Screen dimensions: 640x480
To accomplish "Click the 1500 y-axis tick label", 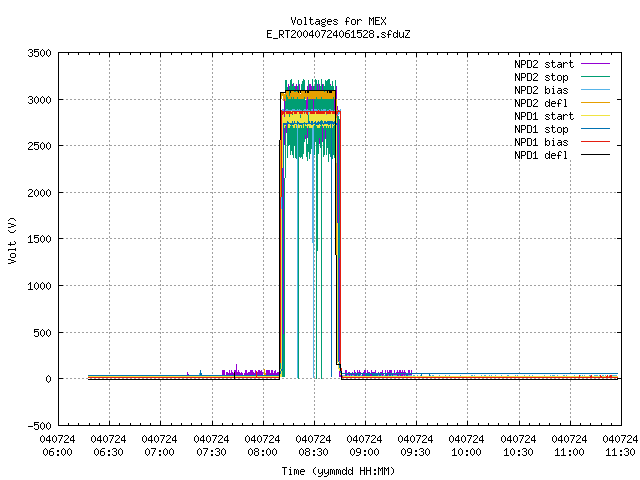I will click(40, 239).
